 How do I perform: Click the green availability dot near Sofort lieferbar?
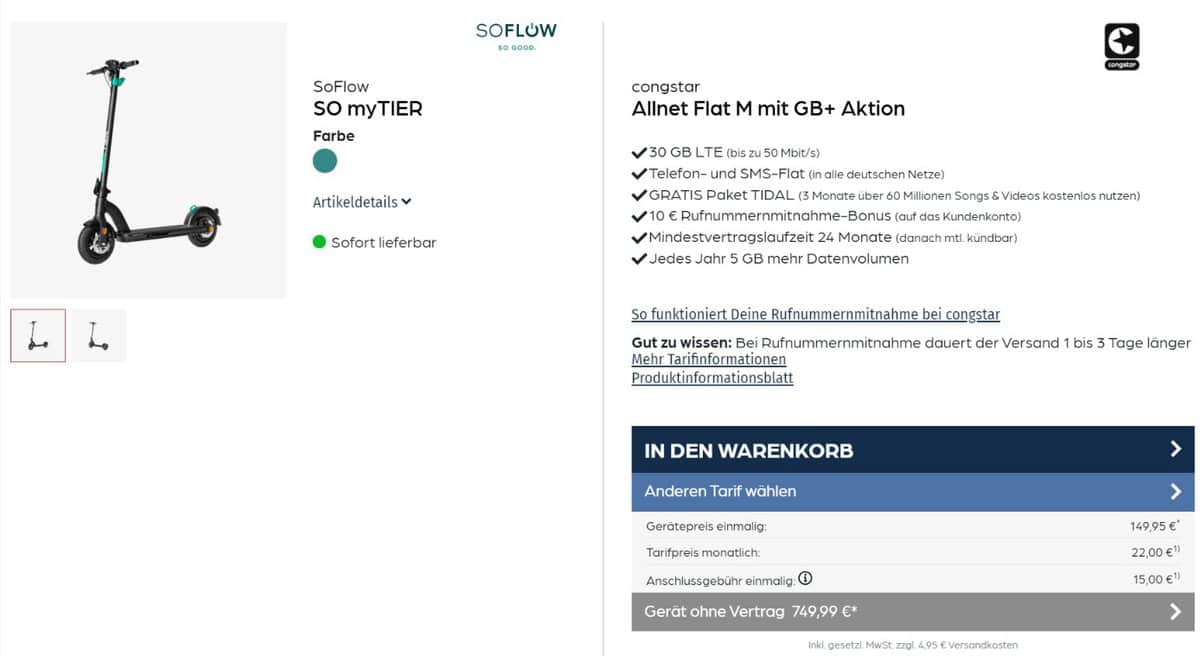[x=321, y=241]
